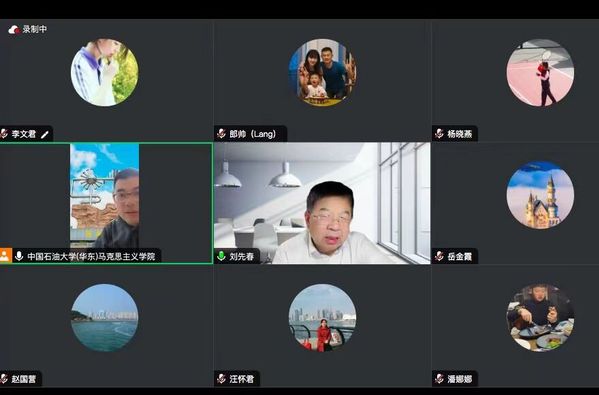The width and height of the screenshot is (599, 395).
Task: Select 赵国营's seaside avatar
Action: click(105, 317)
